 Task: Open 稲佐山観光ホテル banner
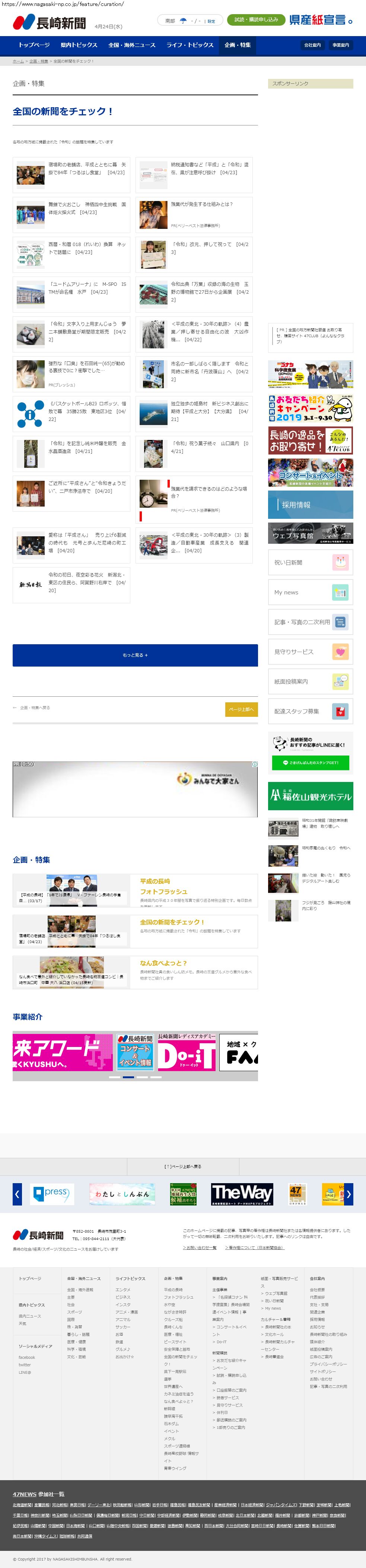(x=311, y=796)
